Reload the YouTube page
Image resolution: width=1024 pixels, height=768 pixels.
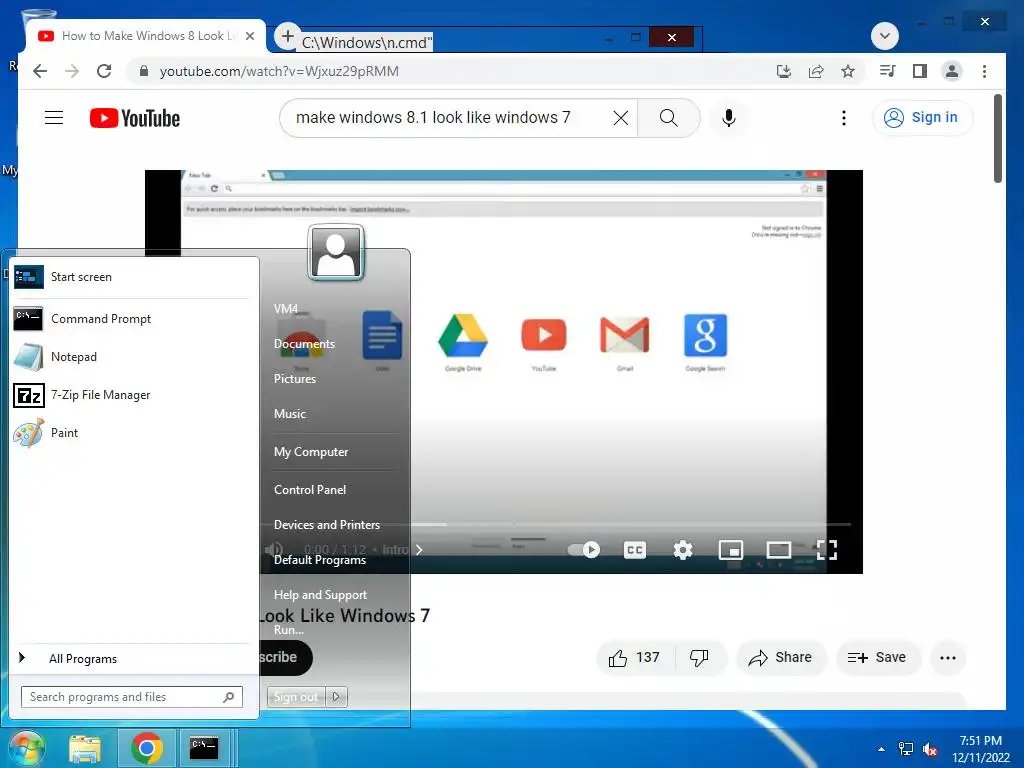pyautogui.click(x=104, y=71)
